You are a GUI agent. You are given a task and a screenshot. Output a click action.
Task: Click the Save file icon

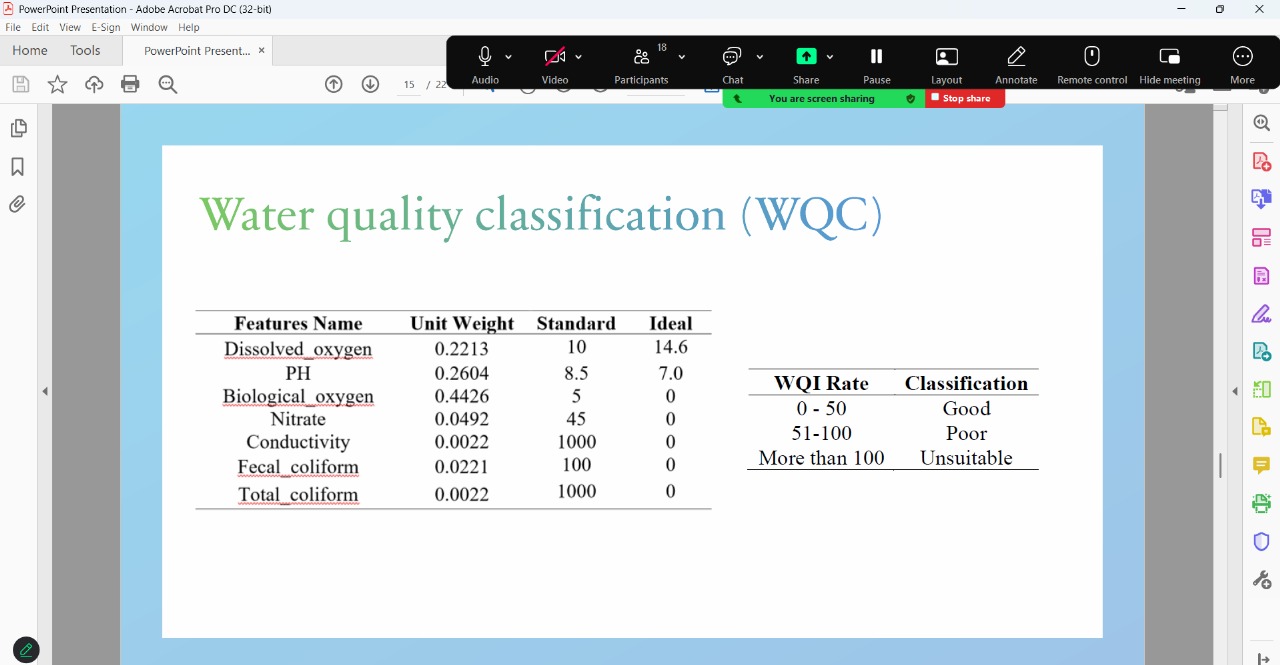[x=20, y=85]
